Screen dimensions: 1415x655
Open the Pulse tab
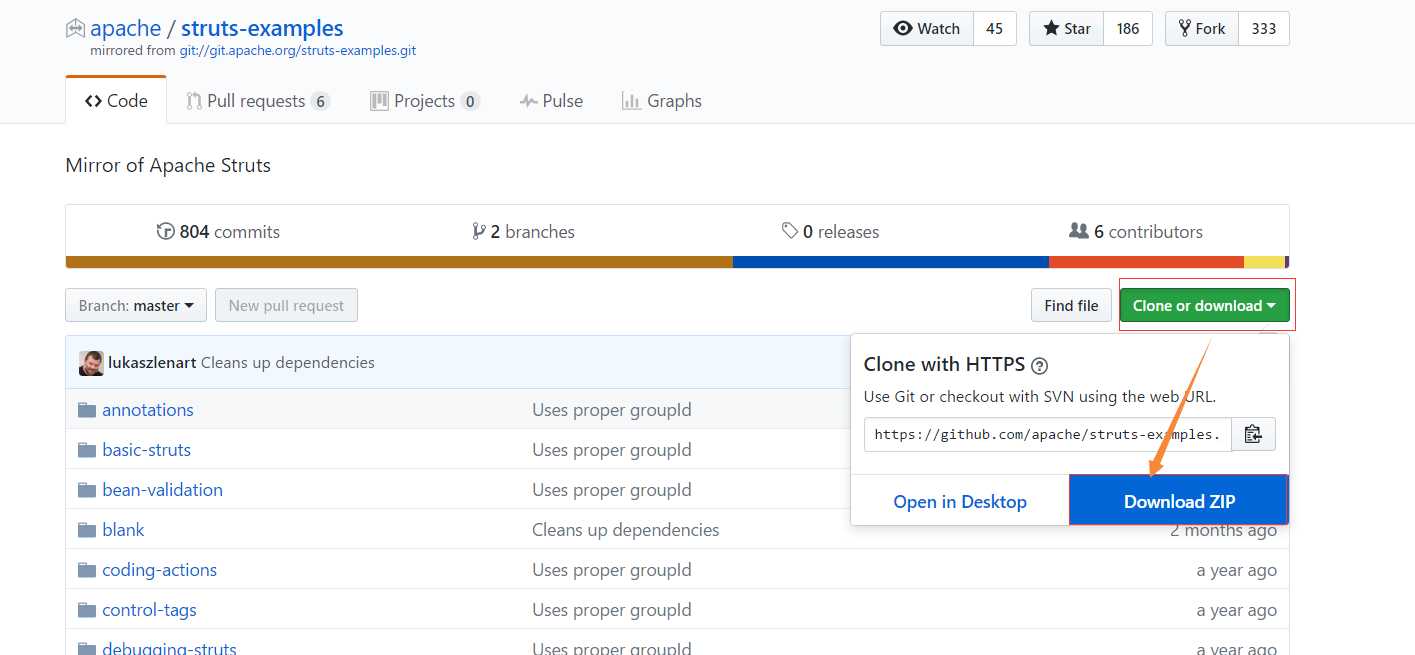coord(551,101)
